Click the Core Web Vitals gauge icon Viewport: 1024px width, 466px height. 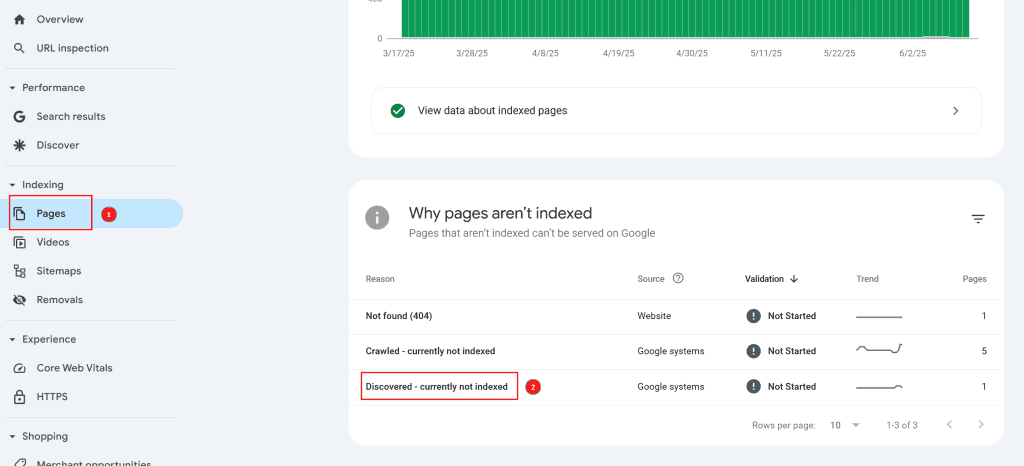pyautogui.click(x=20, y=368)
